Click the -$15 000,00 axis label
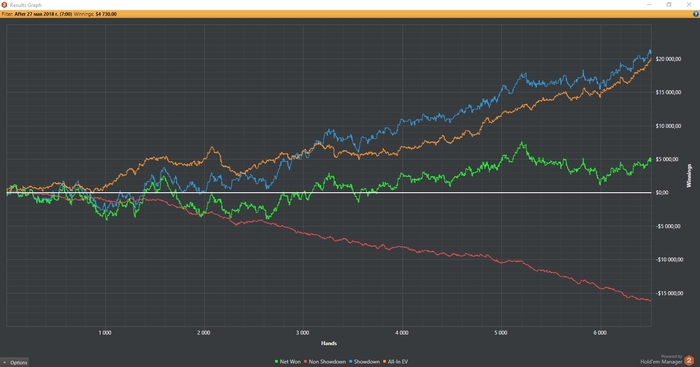Image resolution: width=700 pixels, height=367 pixels. (669, 293)
